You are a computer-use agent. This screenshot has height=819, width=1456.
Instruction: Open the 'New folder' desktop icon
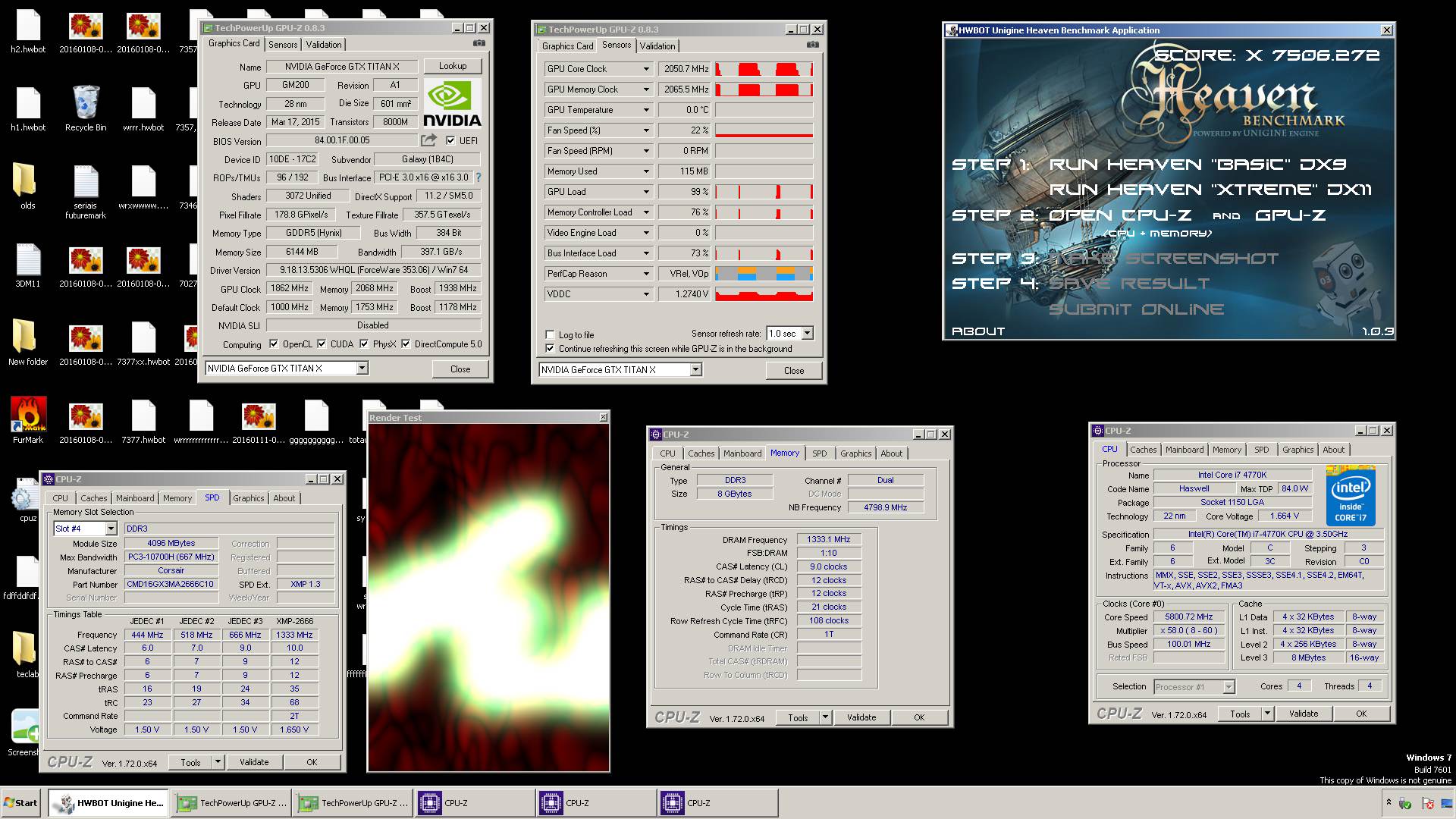(x=28, y=343)
